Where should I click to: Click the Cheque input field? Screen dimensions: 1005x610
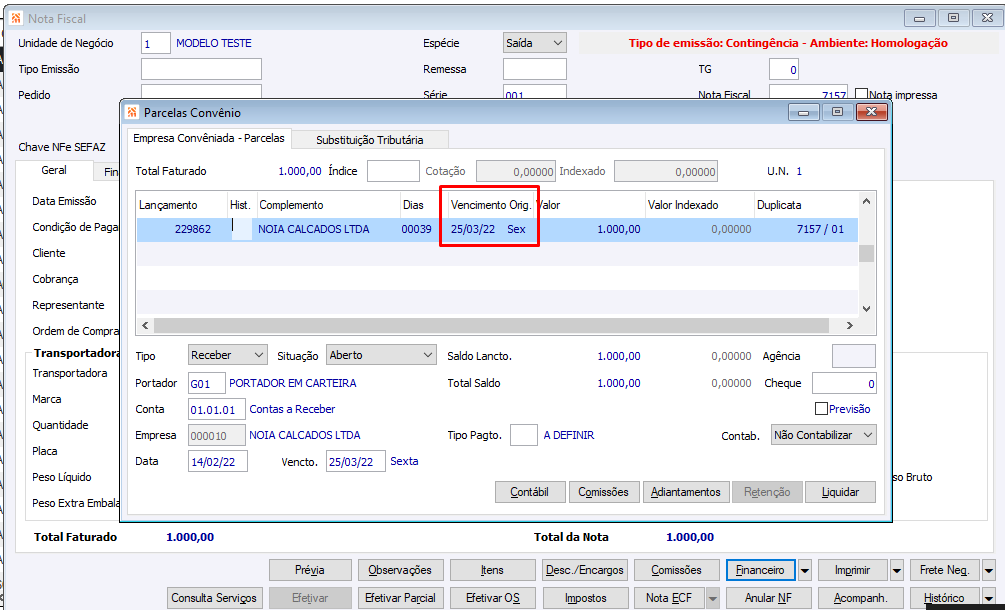click(x=843, y=383)
